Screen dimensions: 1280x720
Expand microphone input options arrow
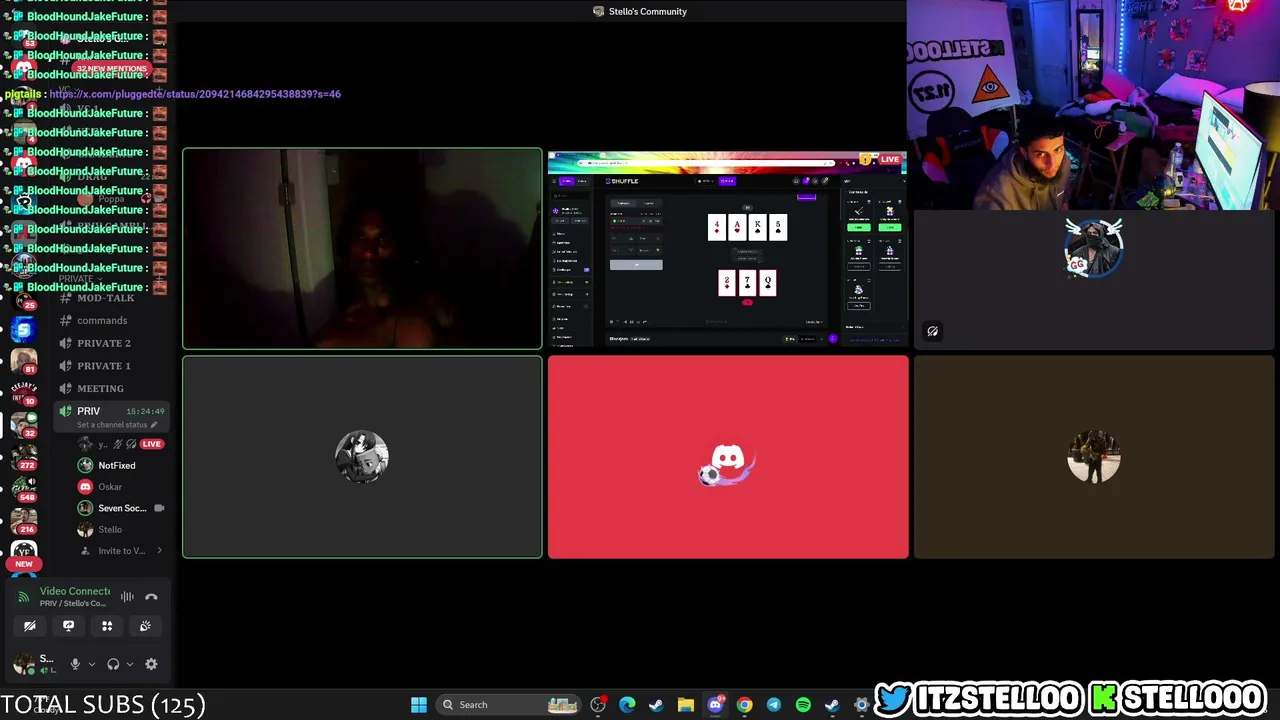coord(91,664)
